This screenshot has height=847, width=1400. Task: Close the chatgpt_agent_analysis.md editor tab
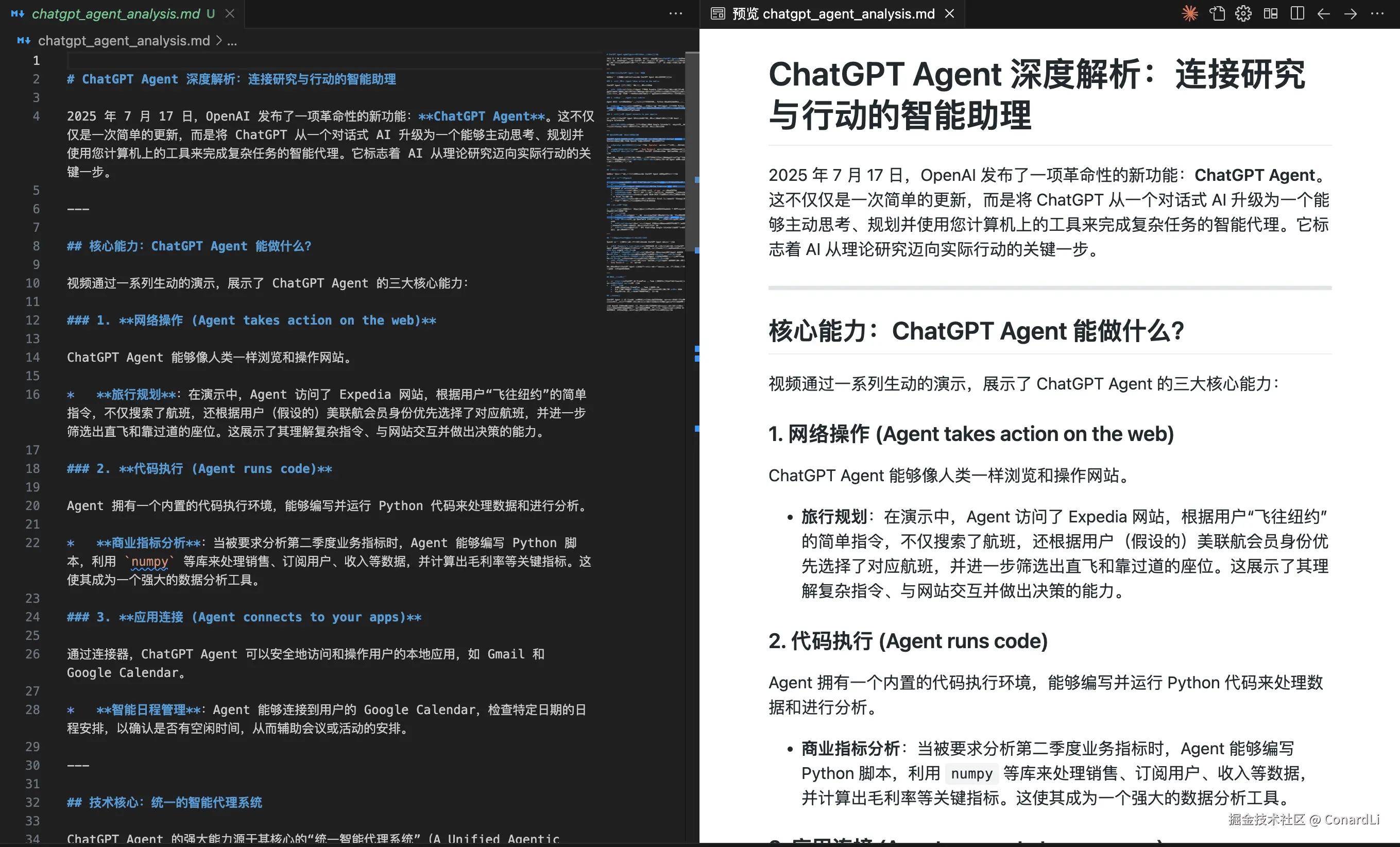[x=230, y=13]
